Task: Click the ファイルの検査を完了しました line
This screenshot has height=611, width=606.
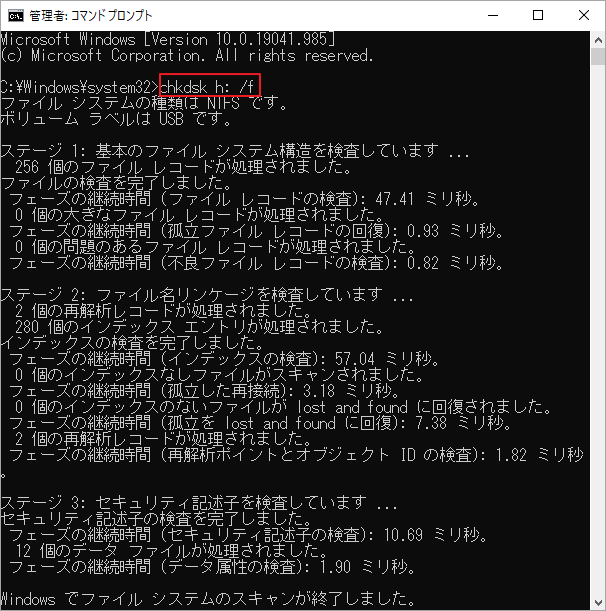Action: [x=116, y=183]
